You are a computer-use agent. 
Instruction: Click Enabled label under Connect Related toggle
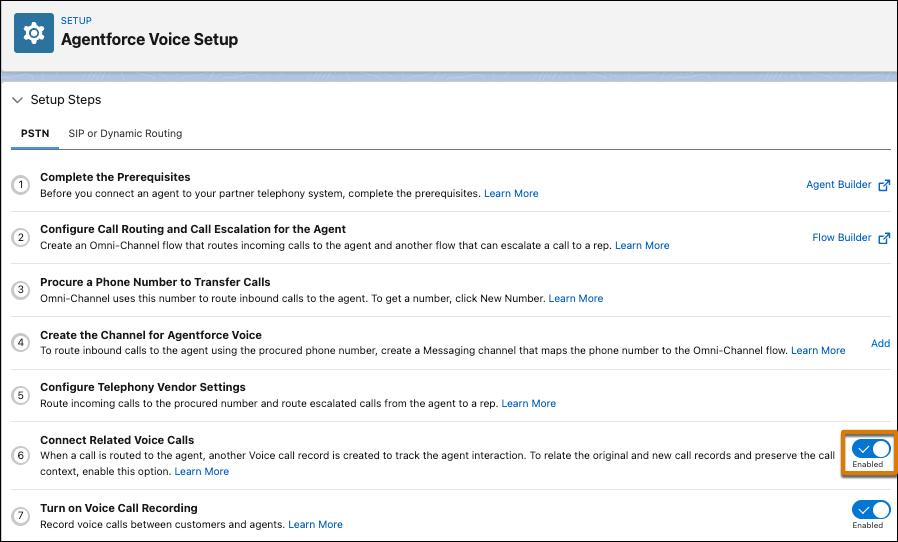868,465
